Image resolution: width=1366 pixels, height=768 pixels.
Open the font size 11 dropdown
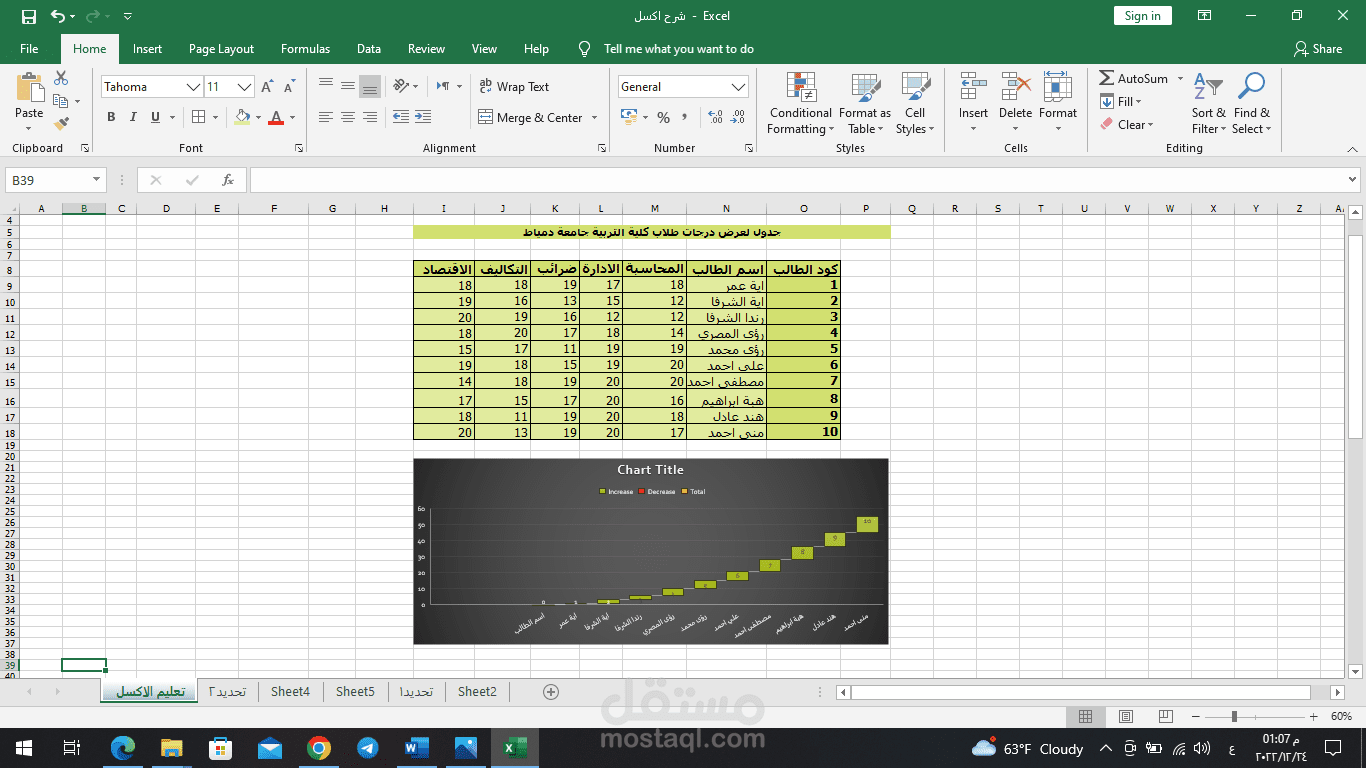point(244,87)
